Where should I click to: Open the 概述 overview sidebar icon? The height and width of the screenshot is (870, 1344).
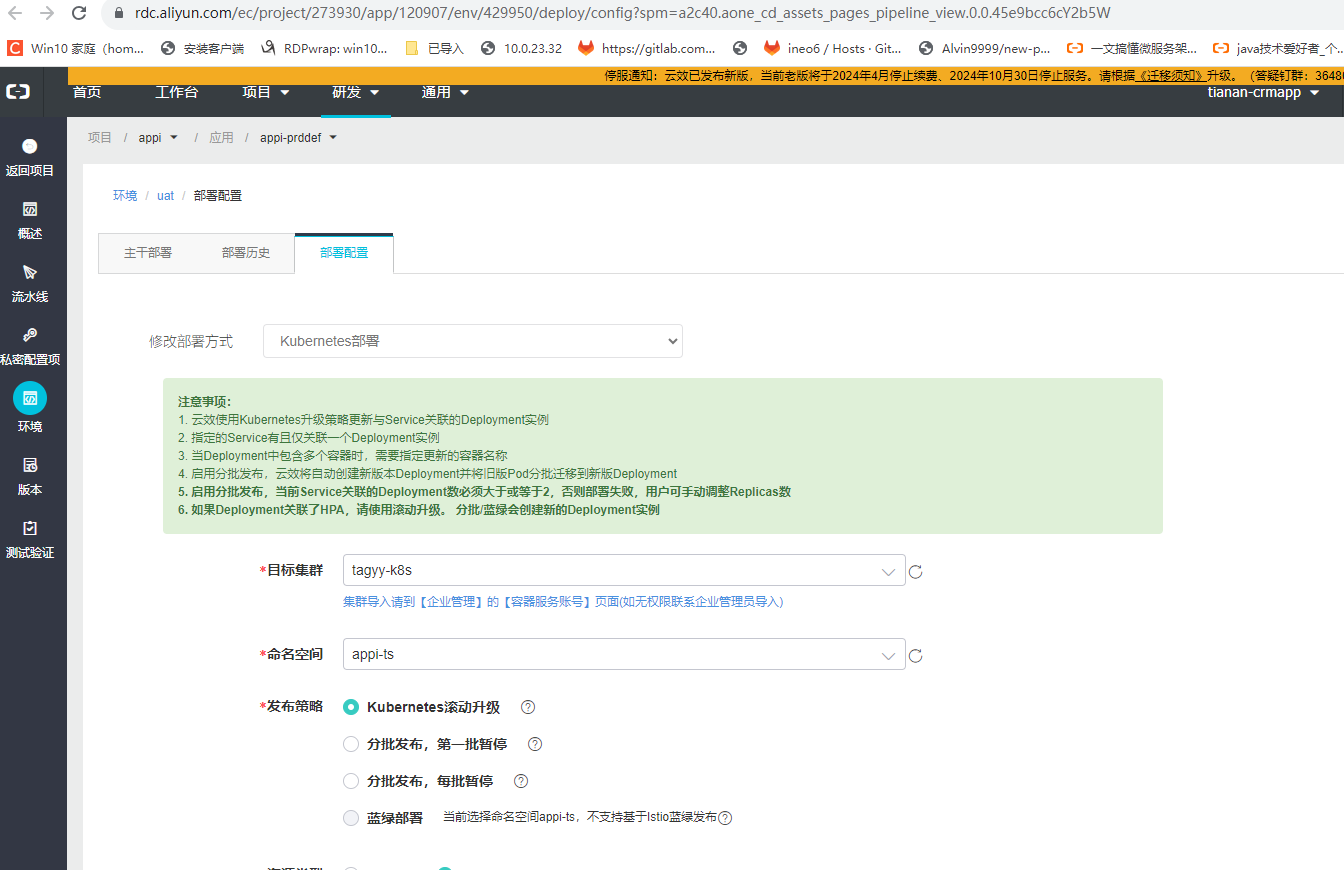30,209
